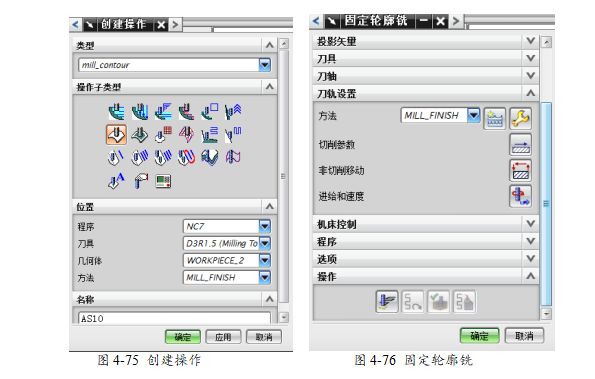Select the FLOWCUT_MULTIPLE subtype icon
Screen dimensions: 595x379
click(140, 157)
